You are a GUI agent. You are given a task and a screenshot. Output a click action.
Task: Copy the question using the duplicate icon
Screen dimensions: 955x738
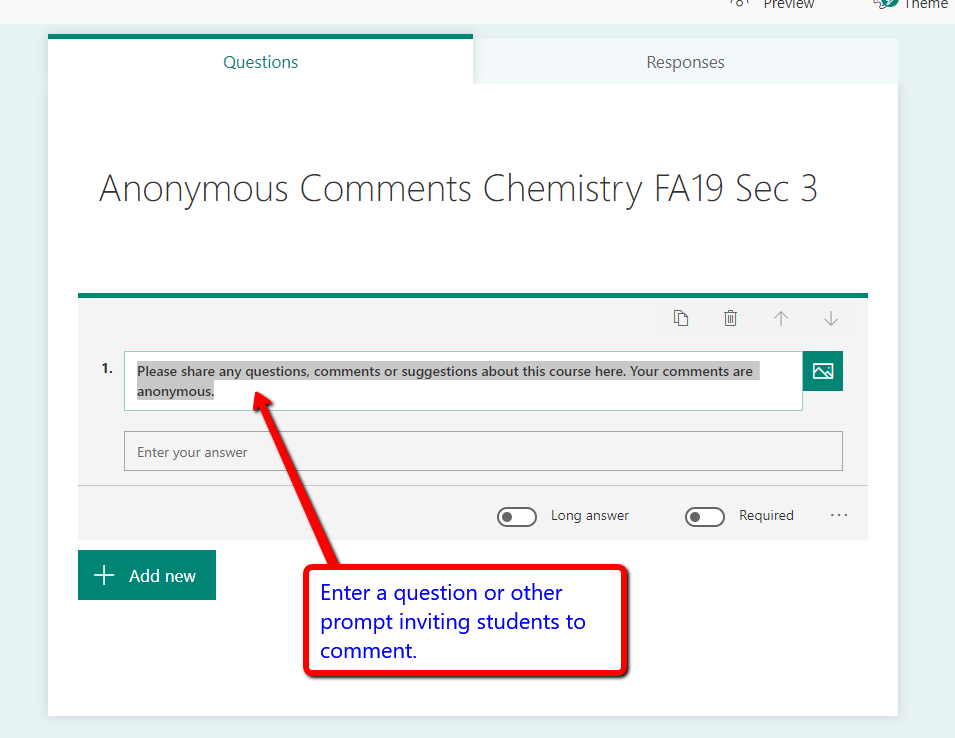click(x=681, y=318)
